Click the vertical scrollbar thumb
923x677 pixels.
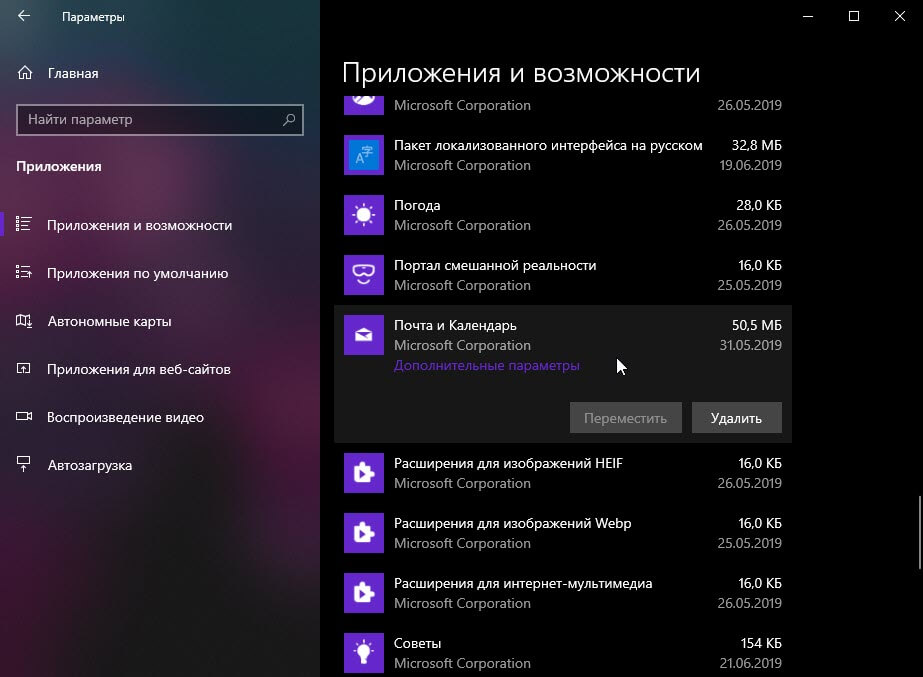[919, 533]
